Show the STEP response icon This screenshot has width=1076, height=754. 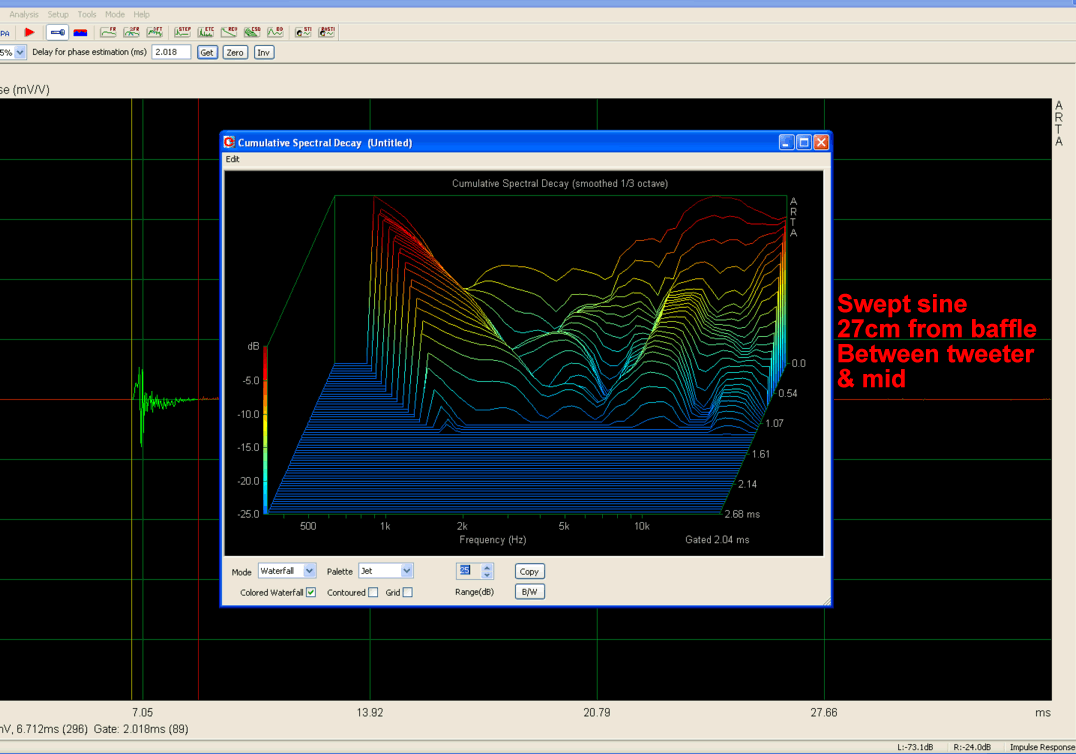point(183,32)
